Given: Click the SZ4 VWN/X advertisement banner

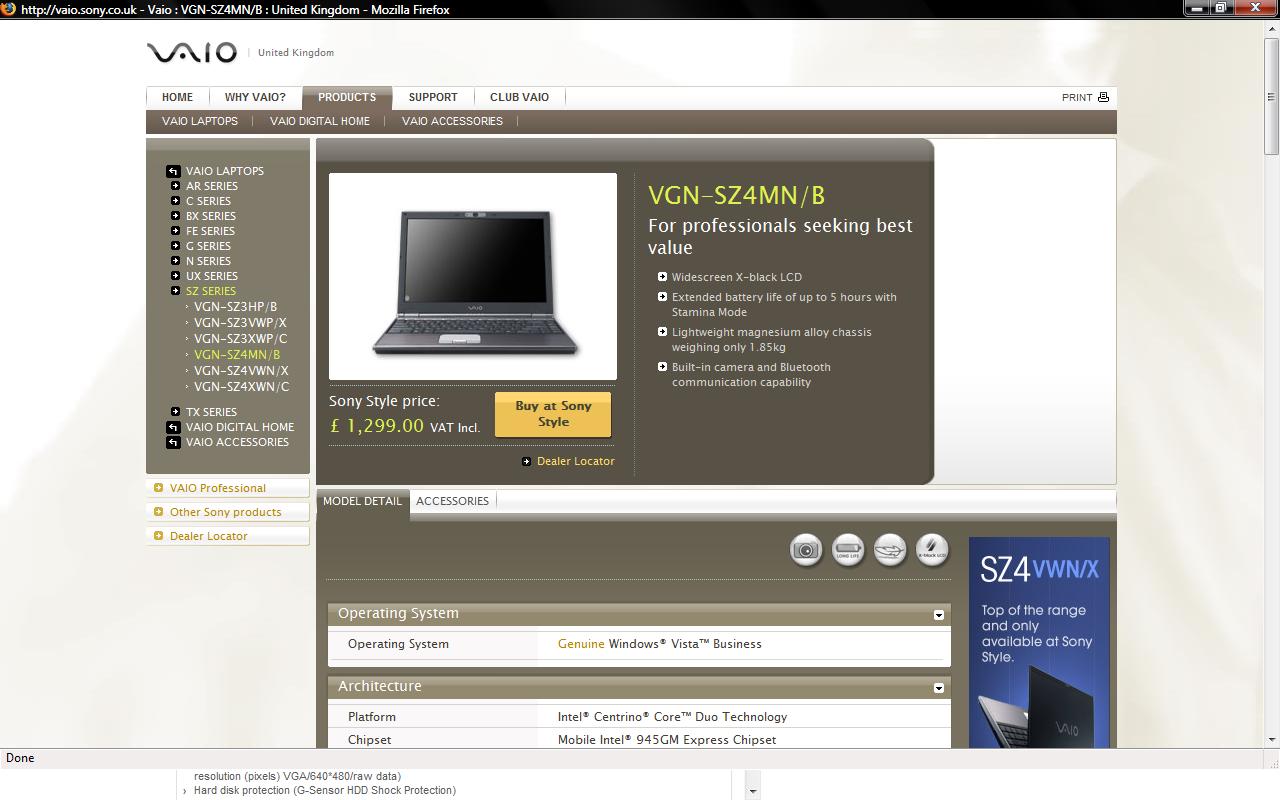Looking at the screenshot, I should 1039,642.
